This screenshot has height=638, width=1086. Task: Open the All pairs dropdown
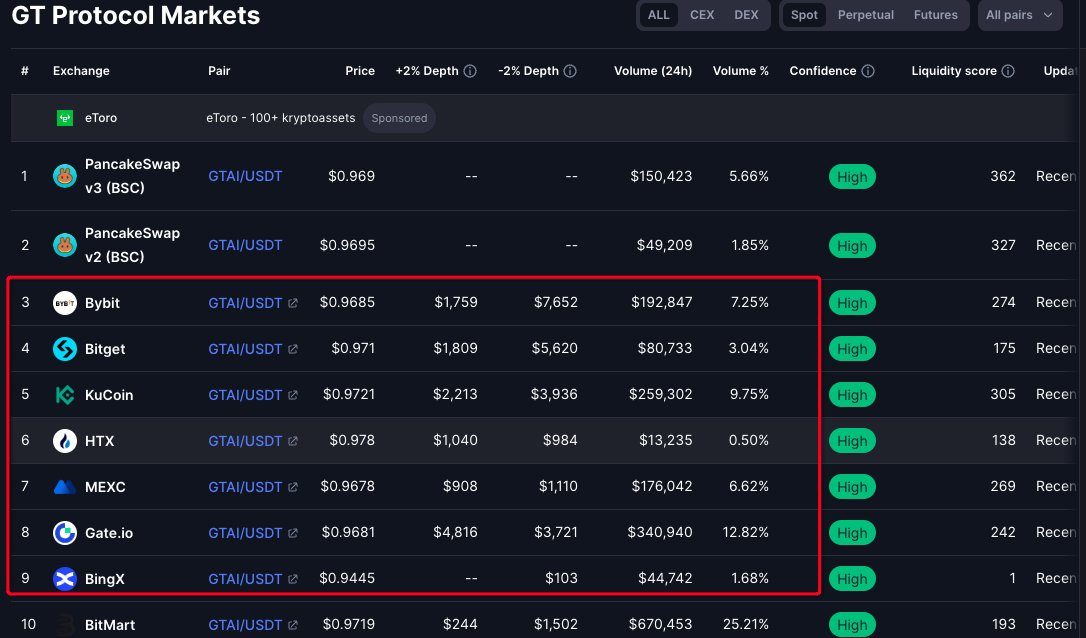(x=1020, y=15)
